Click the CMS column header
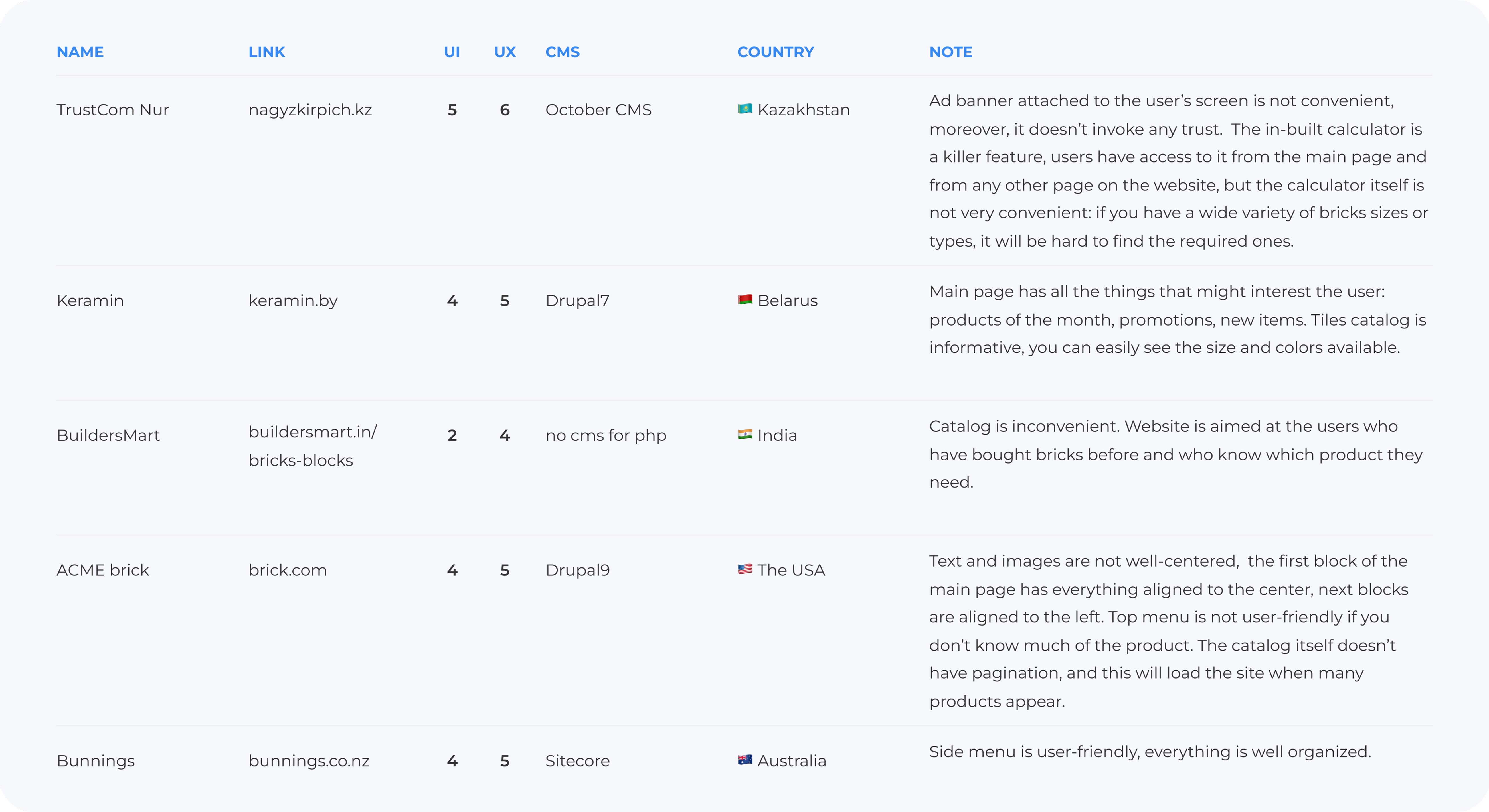Viewport: 1489px width, 812px height. pyautogui.click(x=562, y=52)
